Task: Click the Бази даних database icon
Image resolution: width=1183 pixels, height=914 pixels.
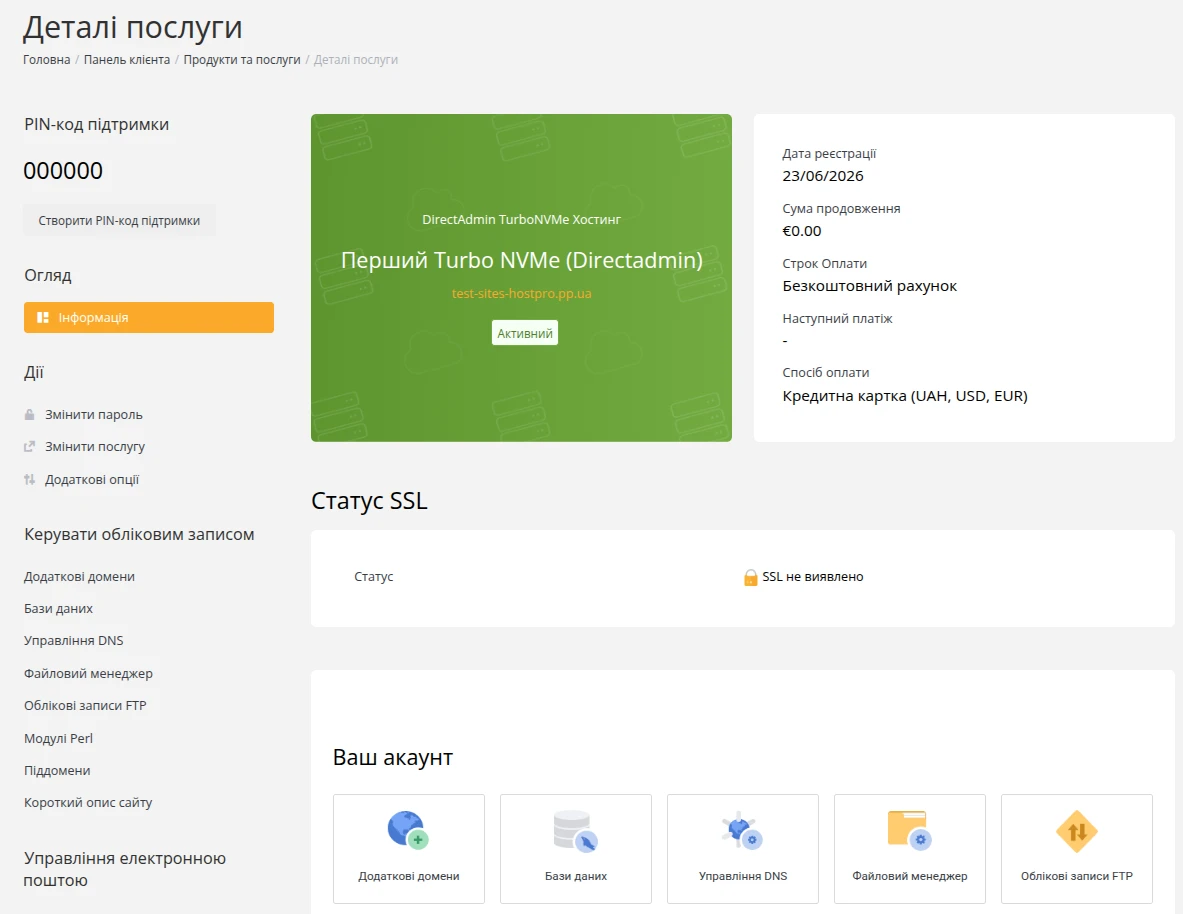Action: point(576,831)
